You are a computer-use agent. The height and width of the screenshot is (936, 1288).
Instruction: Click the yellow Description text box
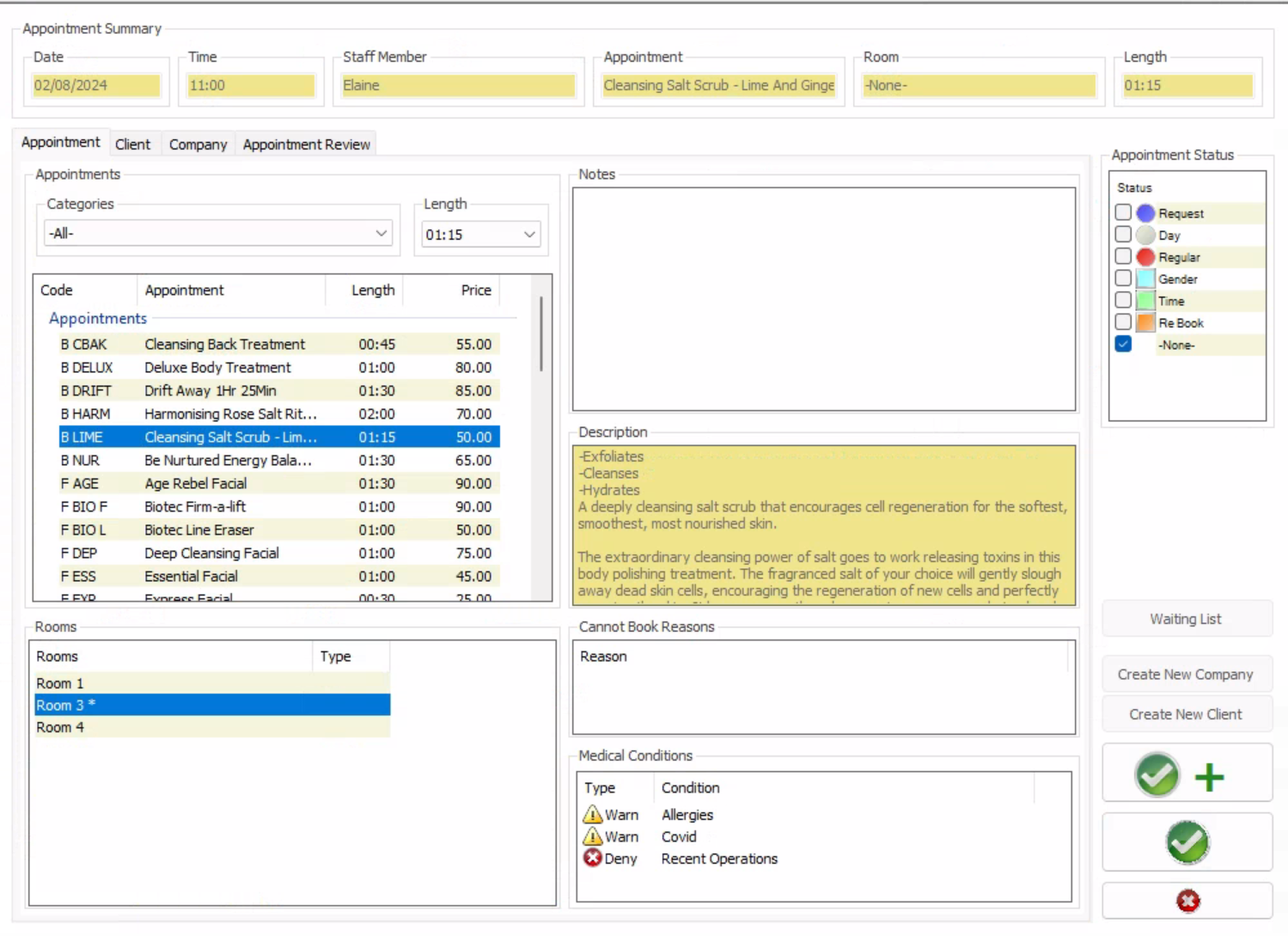824,525
